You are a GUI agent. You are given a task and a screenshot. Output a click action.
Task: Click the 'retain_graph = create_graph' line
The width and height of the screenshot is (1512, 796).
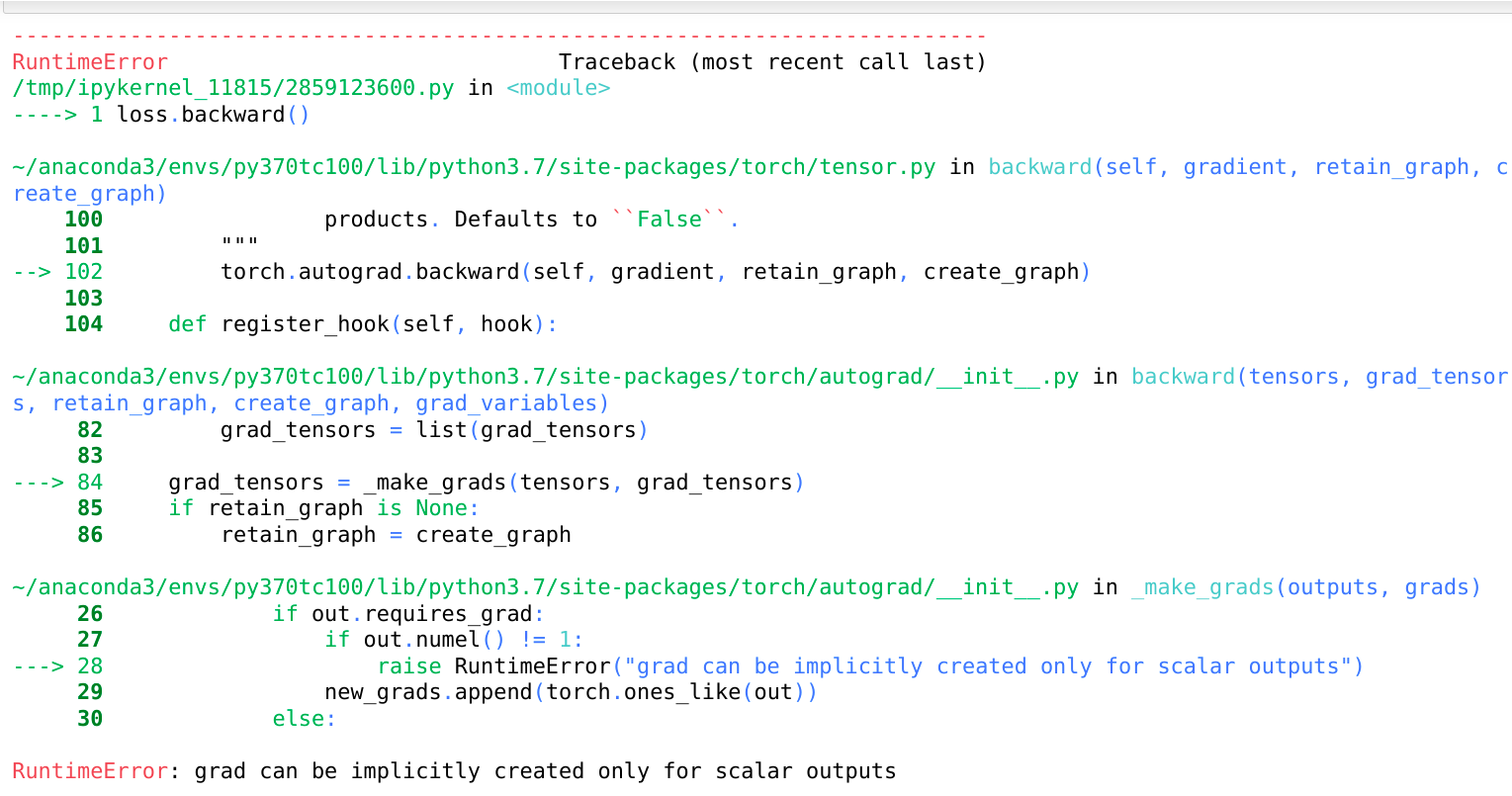click(x=396, y=535)
